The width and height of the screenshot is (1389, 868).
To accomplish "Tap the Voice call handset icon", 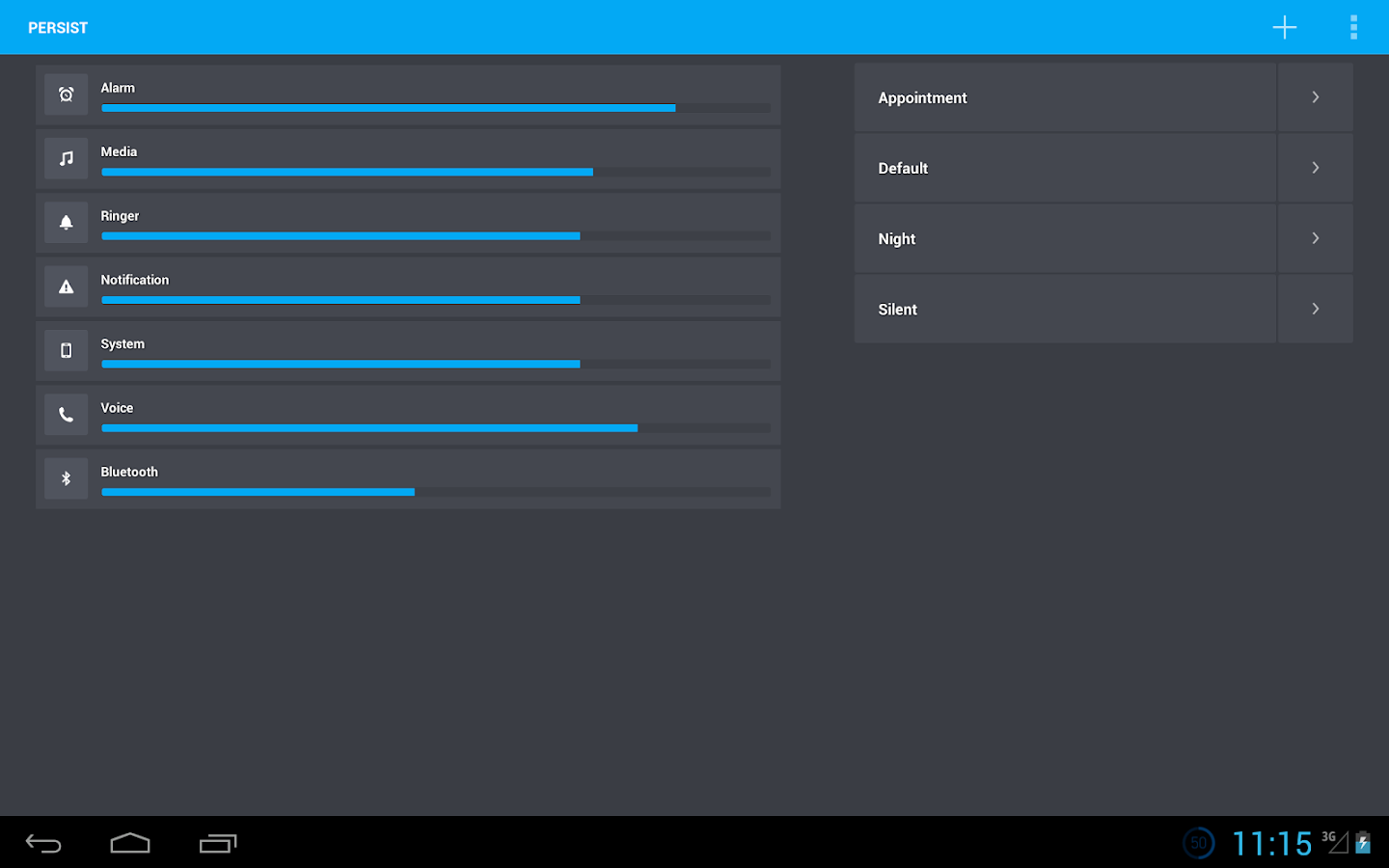I will click(x=66, y=415).
